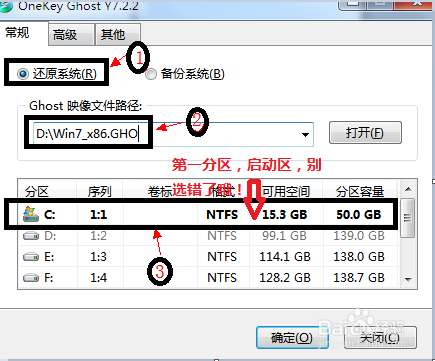Click the 139.0 GB capacity cell
The image size is (435, 361).
(x=359, y=236)
